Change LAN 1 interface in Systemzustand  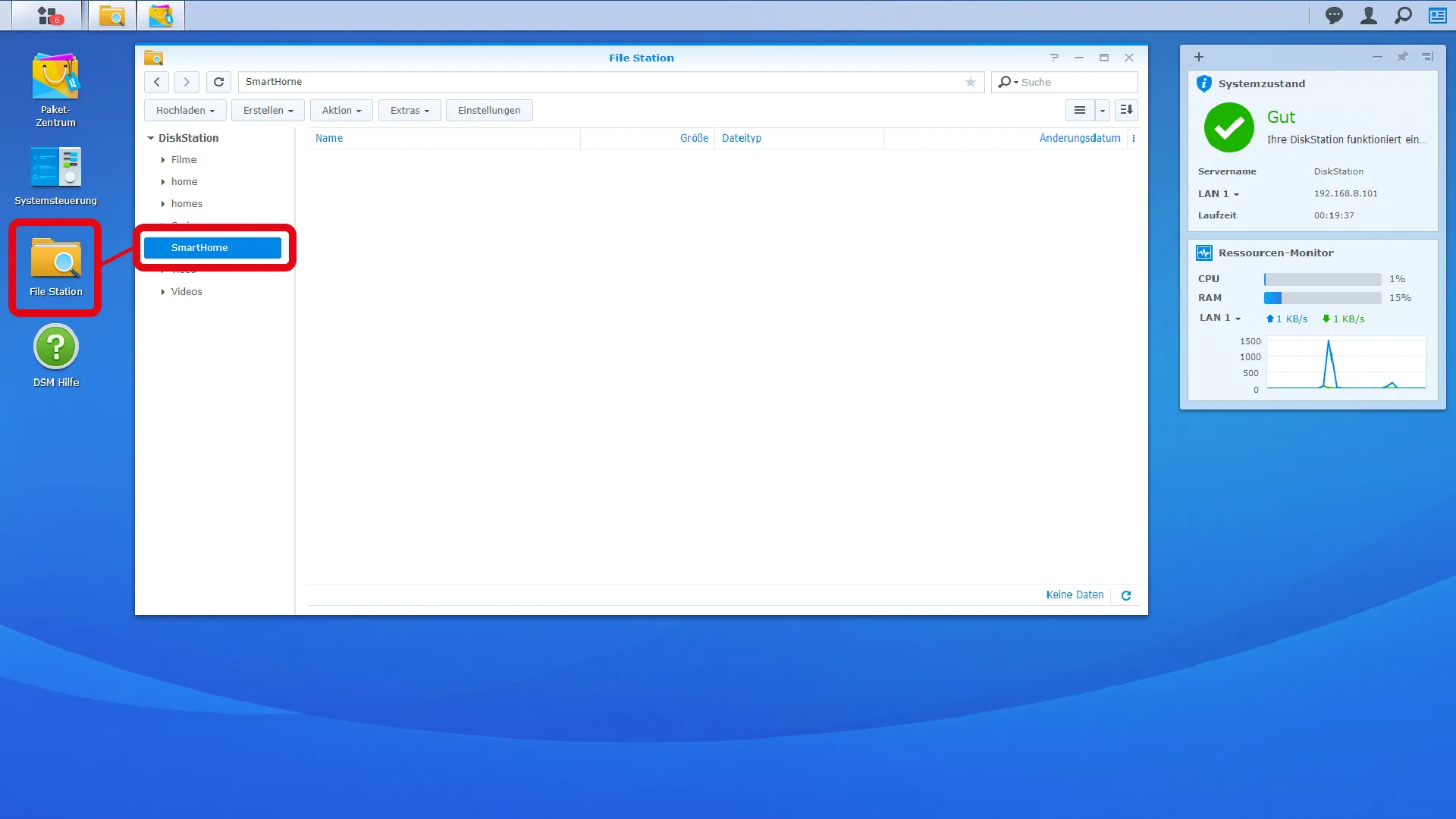coord(1219,194)
